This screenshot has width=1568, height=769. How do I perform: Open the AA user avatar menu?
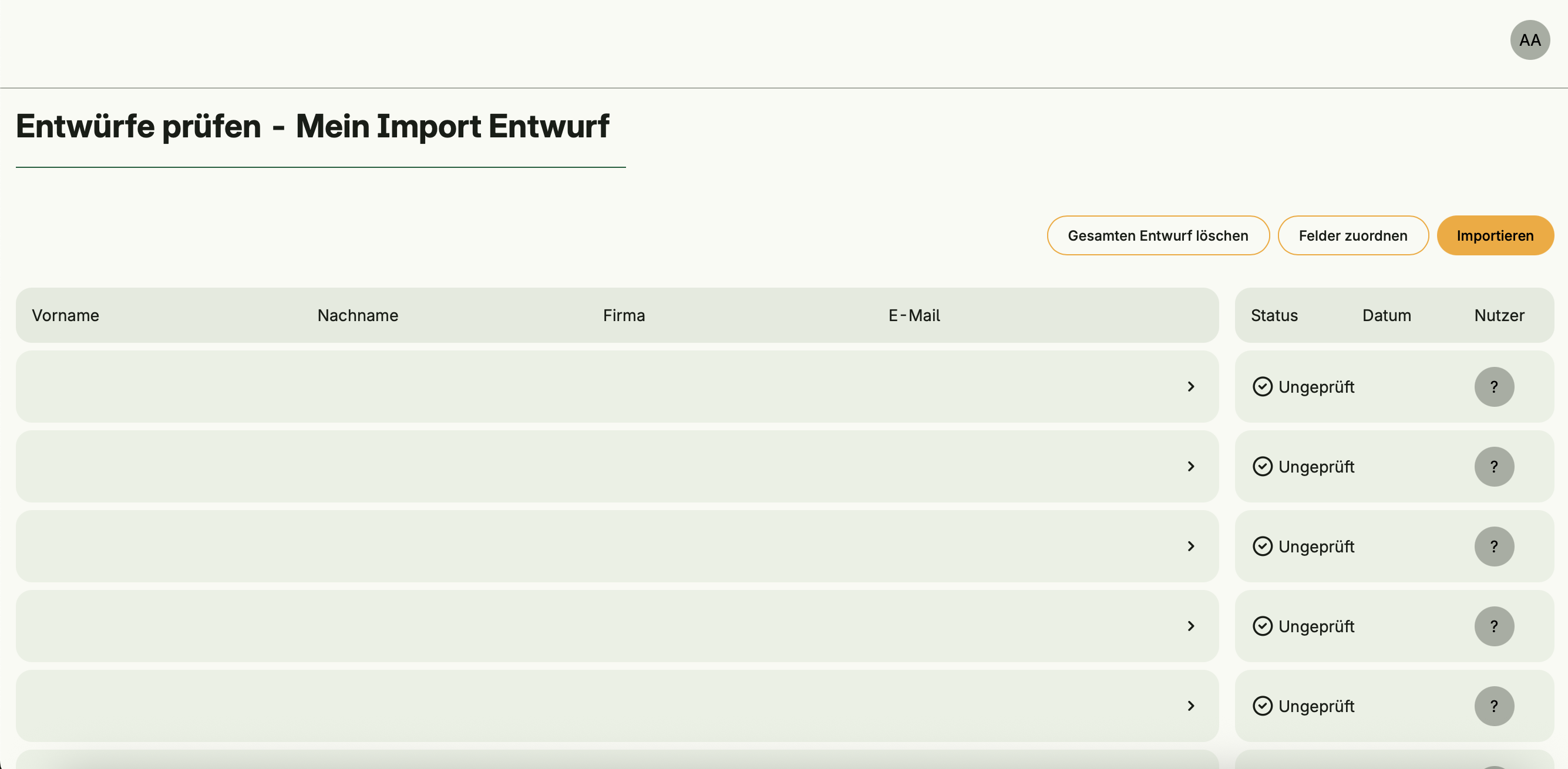(1529, 40)
